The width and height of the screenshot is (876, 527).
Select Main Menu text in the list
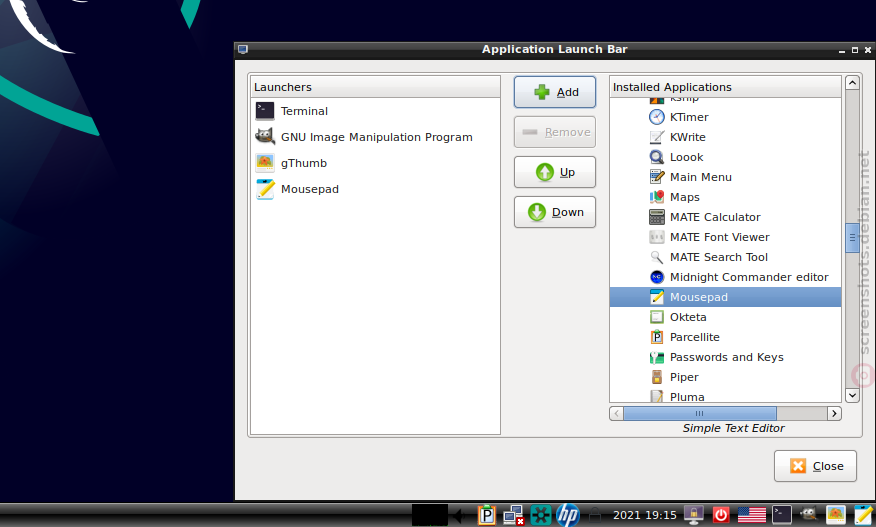click(x=701, y=177)
